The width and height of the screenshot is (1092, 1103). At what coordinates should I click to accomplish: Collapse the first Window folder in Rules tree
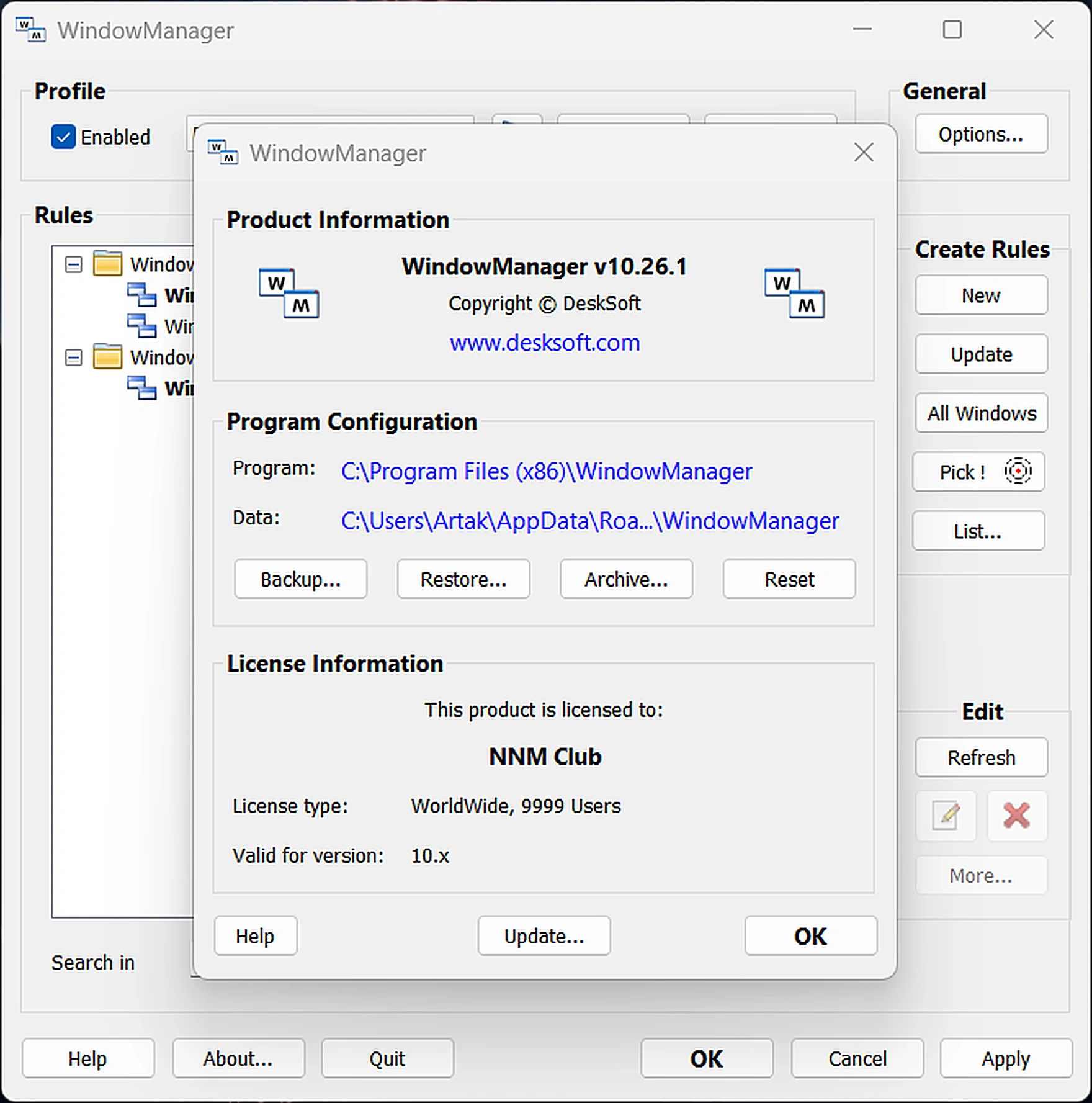(x=73, y=264)
